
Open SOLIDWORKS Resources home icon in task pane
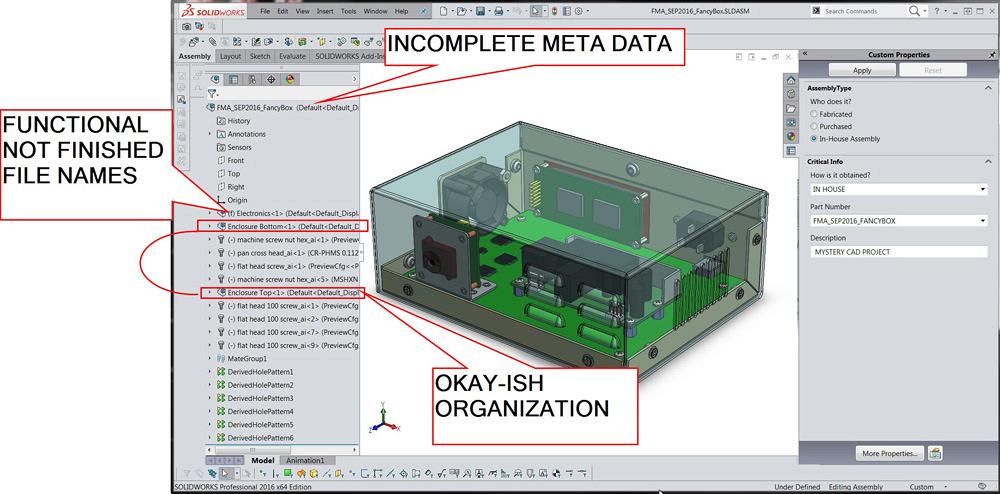(791, 80)
